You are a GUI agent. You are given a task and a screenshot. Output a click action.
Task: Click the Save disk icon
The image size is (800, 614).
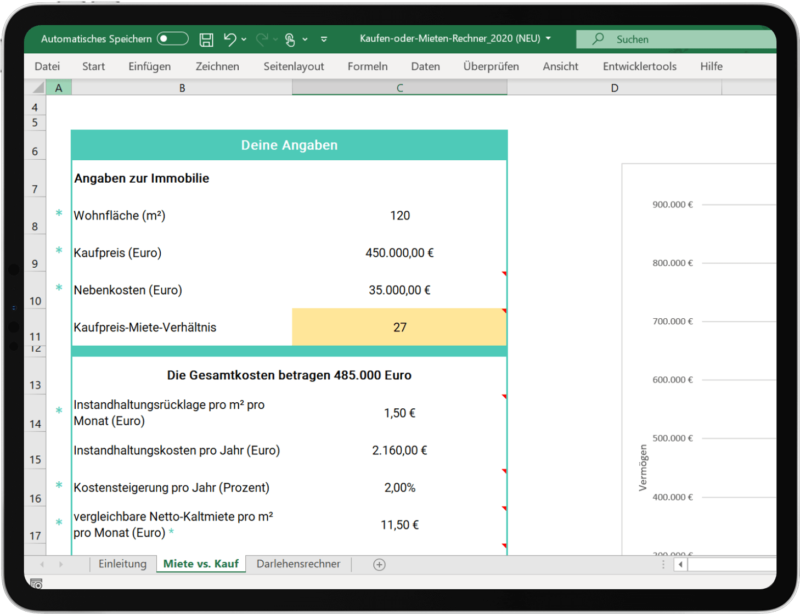(206, 39)
